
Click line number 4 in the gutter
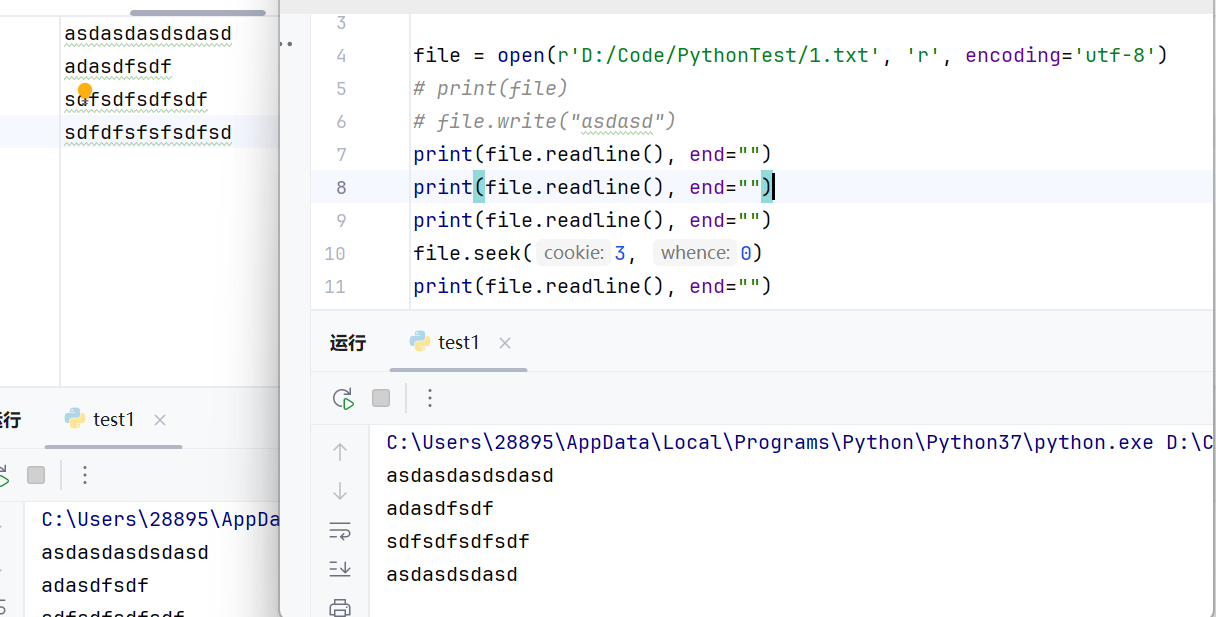point(341,56)
